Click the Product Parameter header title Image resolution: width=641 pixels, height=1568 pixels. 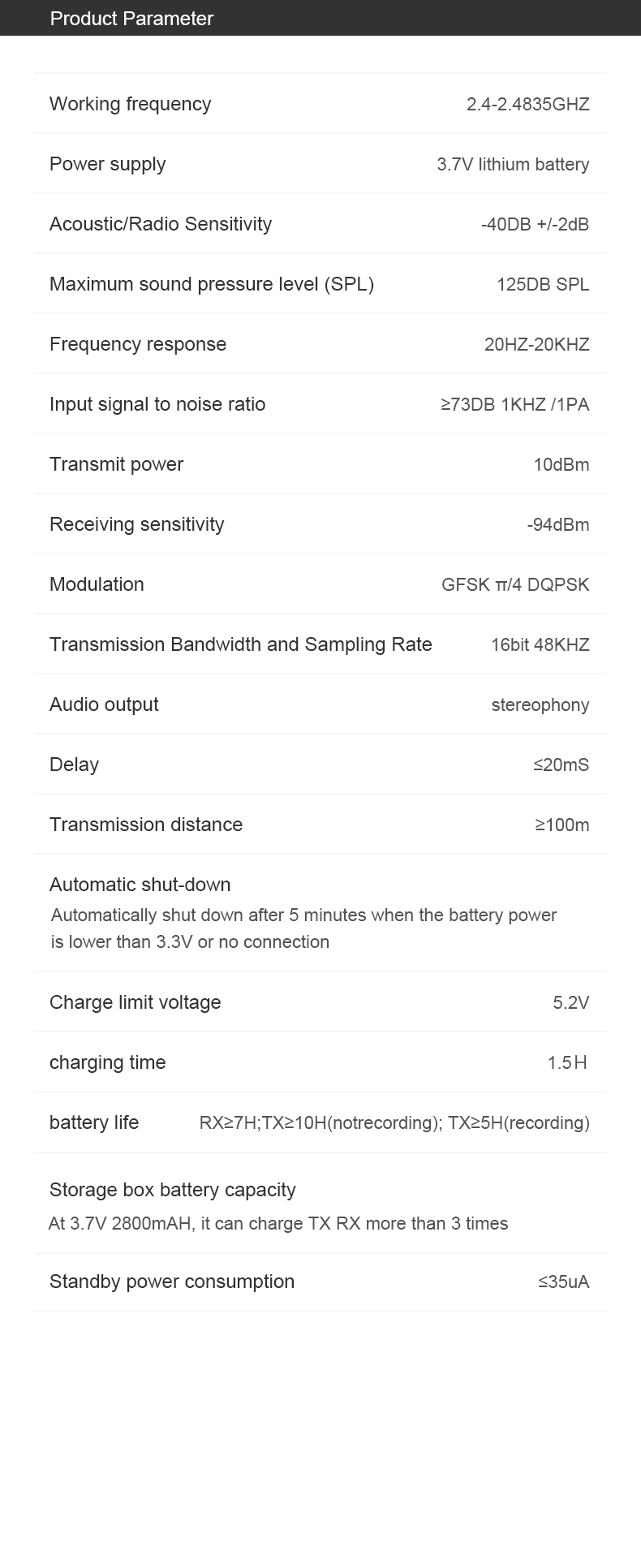click(131, 19)
